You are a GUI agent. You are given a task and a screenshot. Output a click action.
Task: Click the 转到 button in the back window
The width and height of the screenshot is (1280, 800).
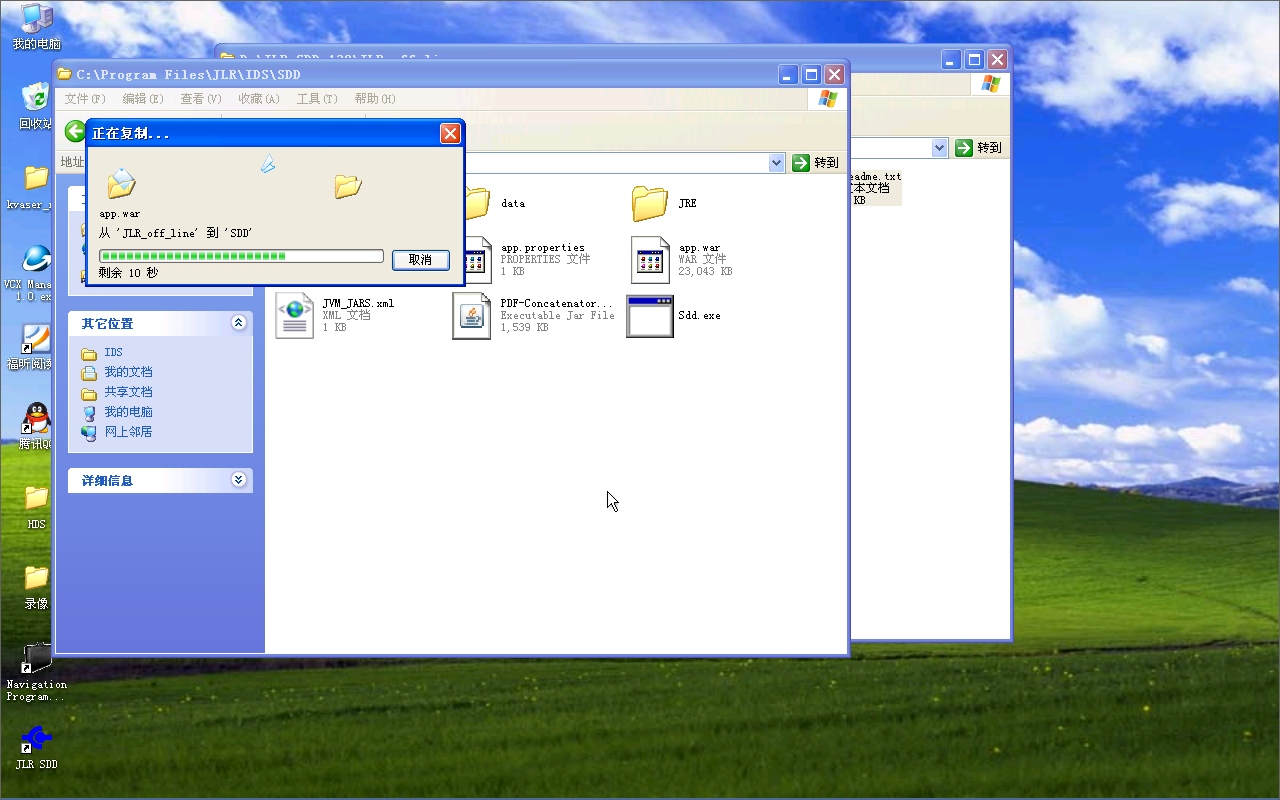[979, 148]
